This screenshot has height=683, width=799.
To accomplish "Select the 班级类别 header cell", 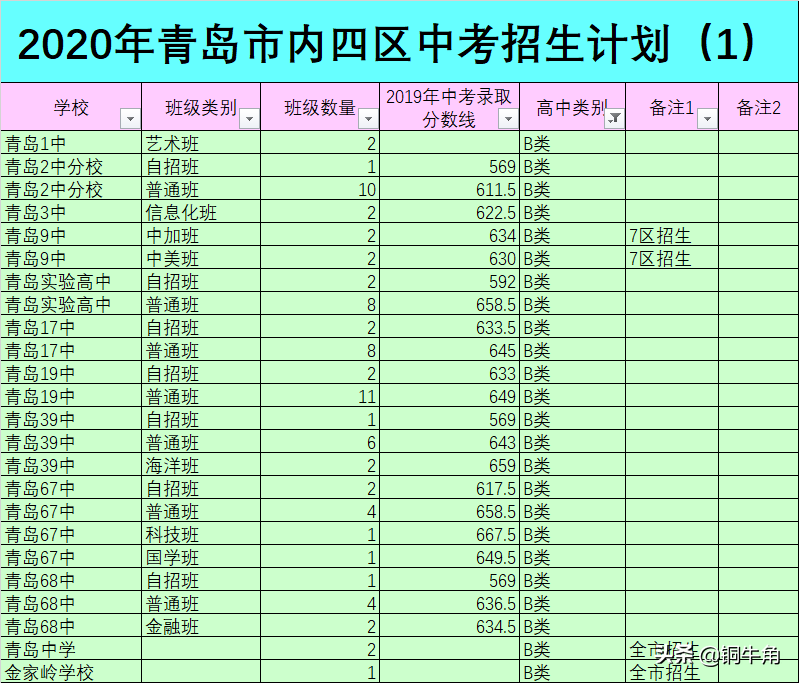I will pyautogui.click(x=201, y=107).
